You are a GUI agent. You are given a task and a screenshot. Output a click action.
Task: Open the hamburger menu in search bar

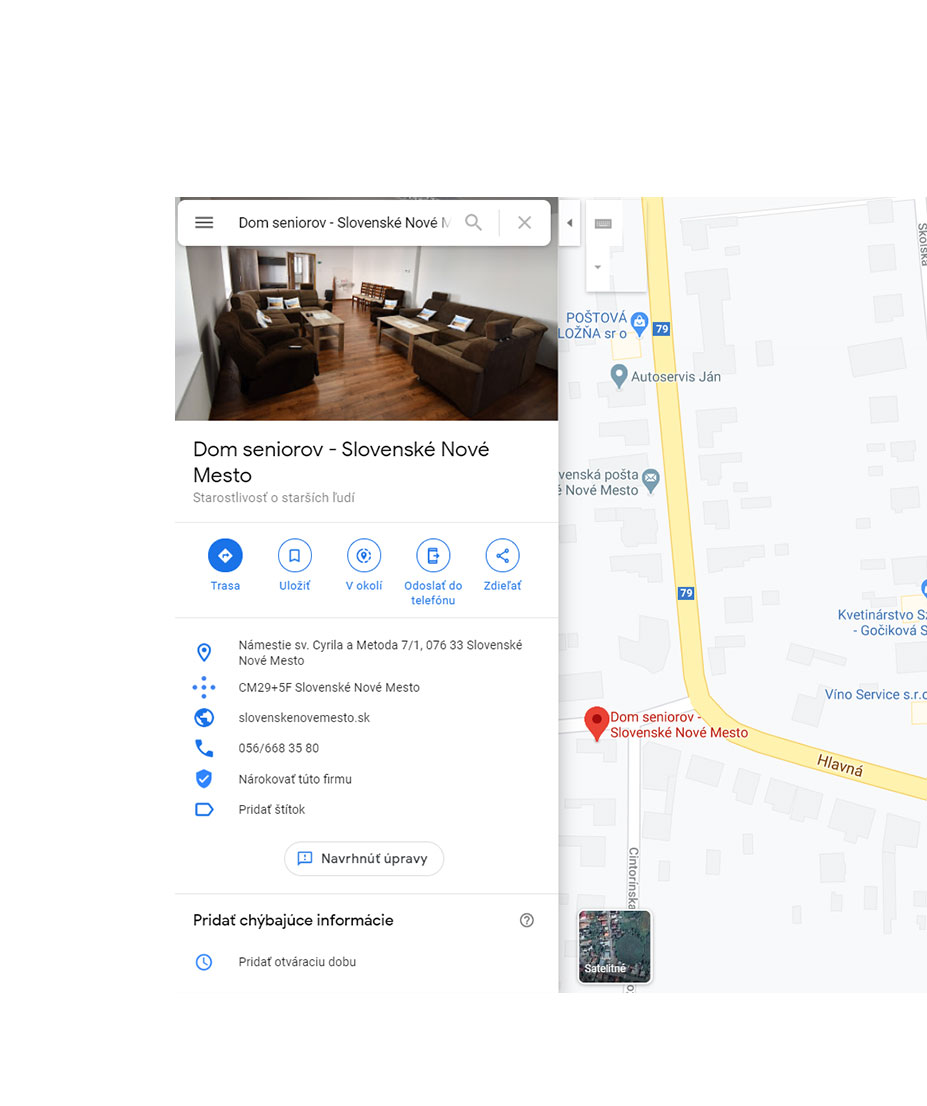click(204, 223)
